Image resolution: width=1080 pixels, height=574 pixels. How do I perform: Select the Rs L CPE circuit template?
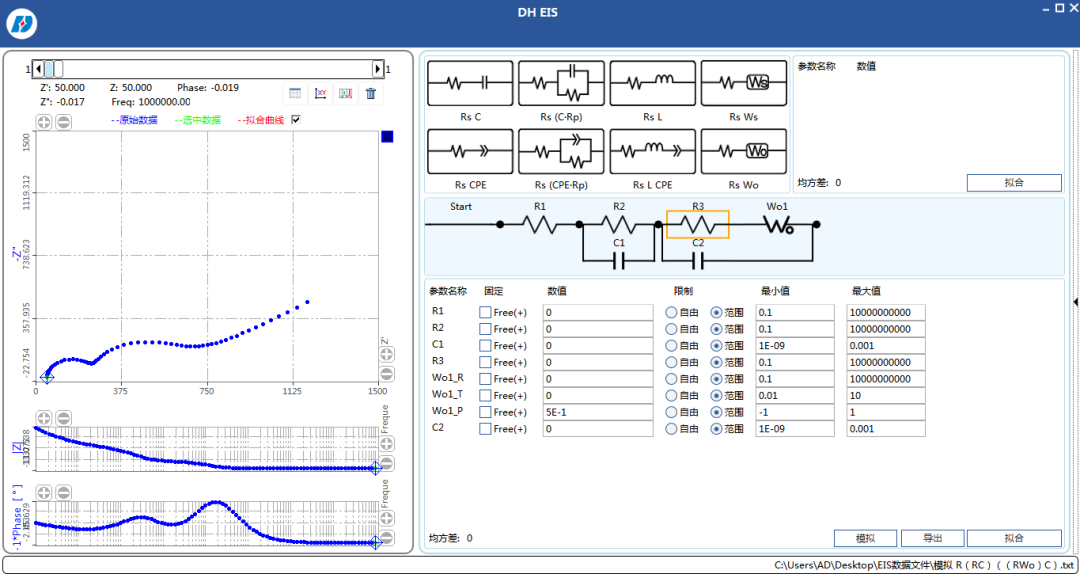[652, 151]
